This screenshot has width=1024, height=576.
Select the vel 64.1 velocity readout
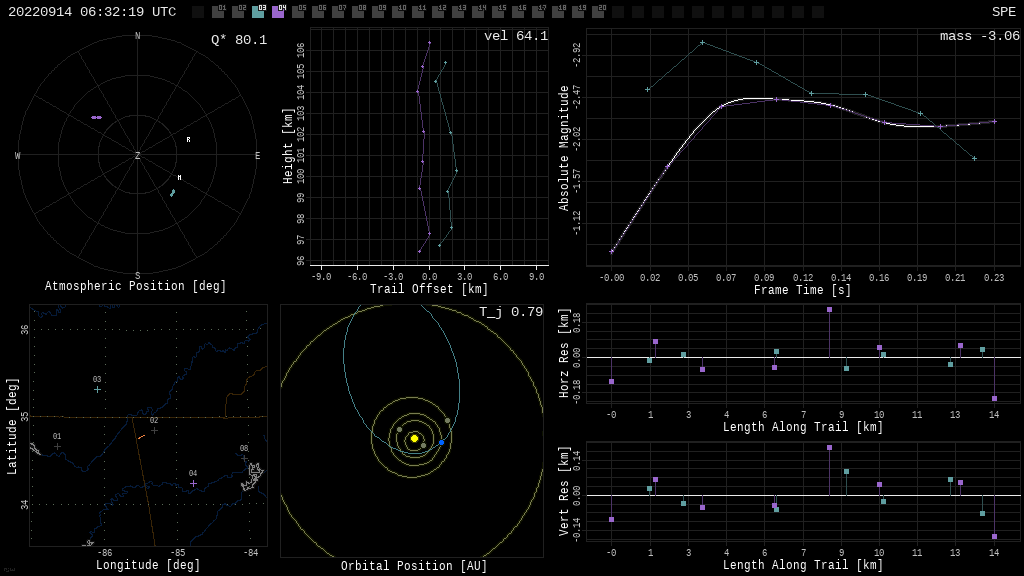tap(515, 36)
